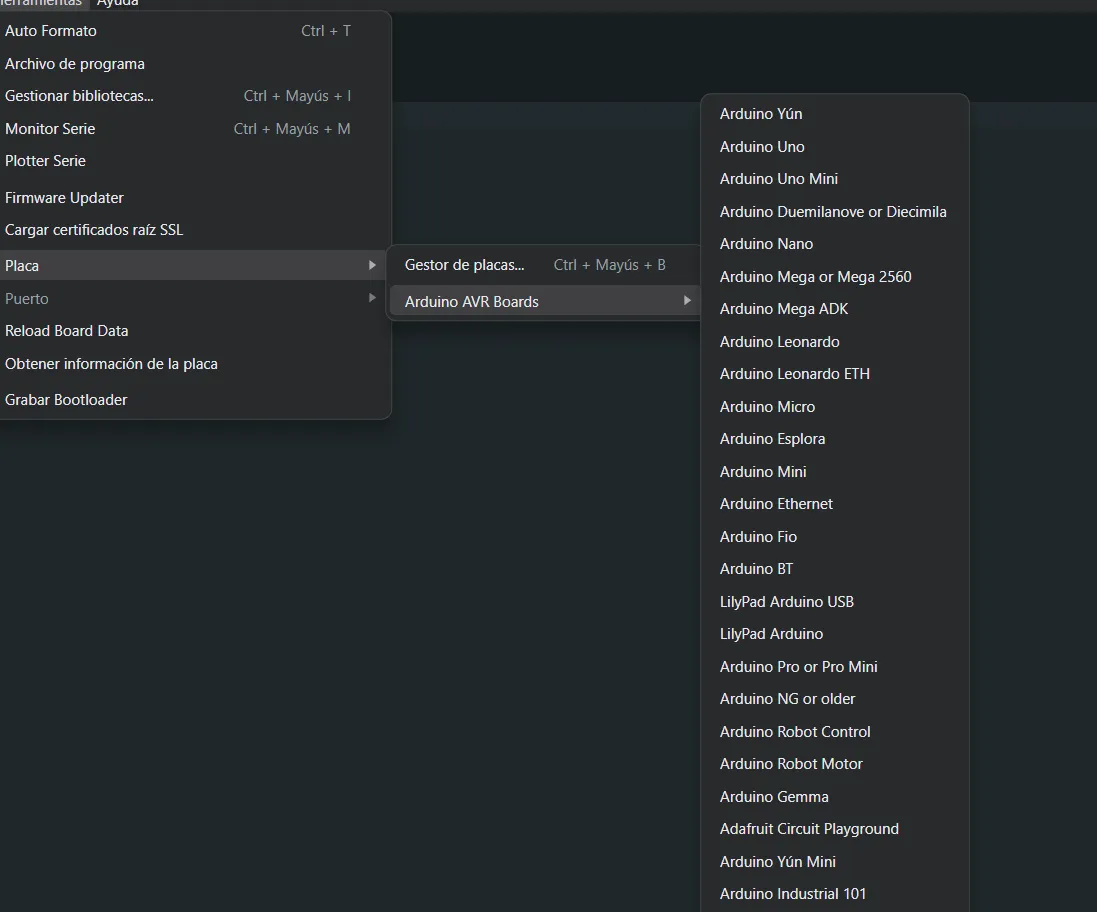Select Arduino Nano board
Viewport: 1097px width, 912px height.
point(835,244)
